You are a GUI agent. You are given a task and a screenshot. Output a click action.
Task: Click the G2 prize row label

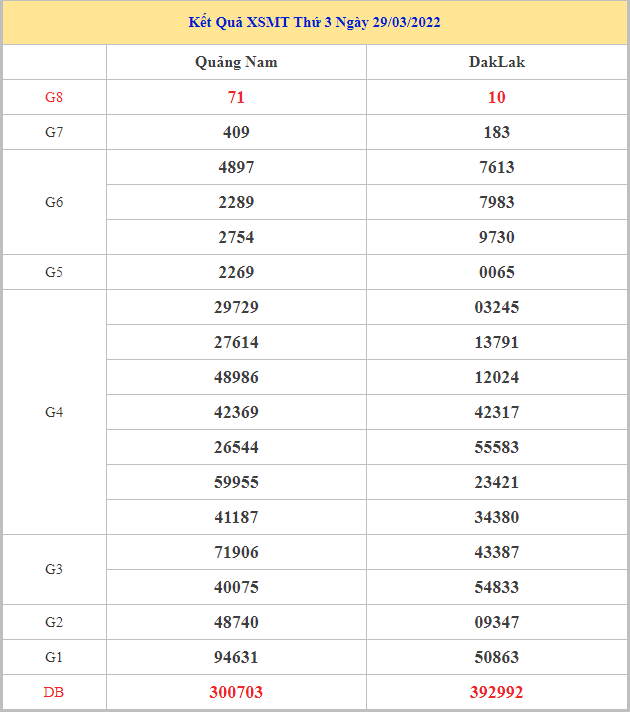point(54,622)
